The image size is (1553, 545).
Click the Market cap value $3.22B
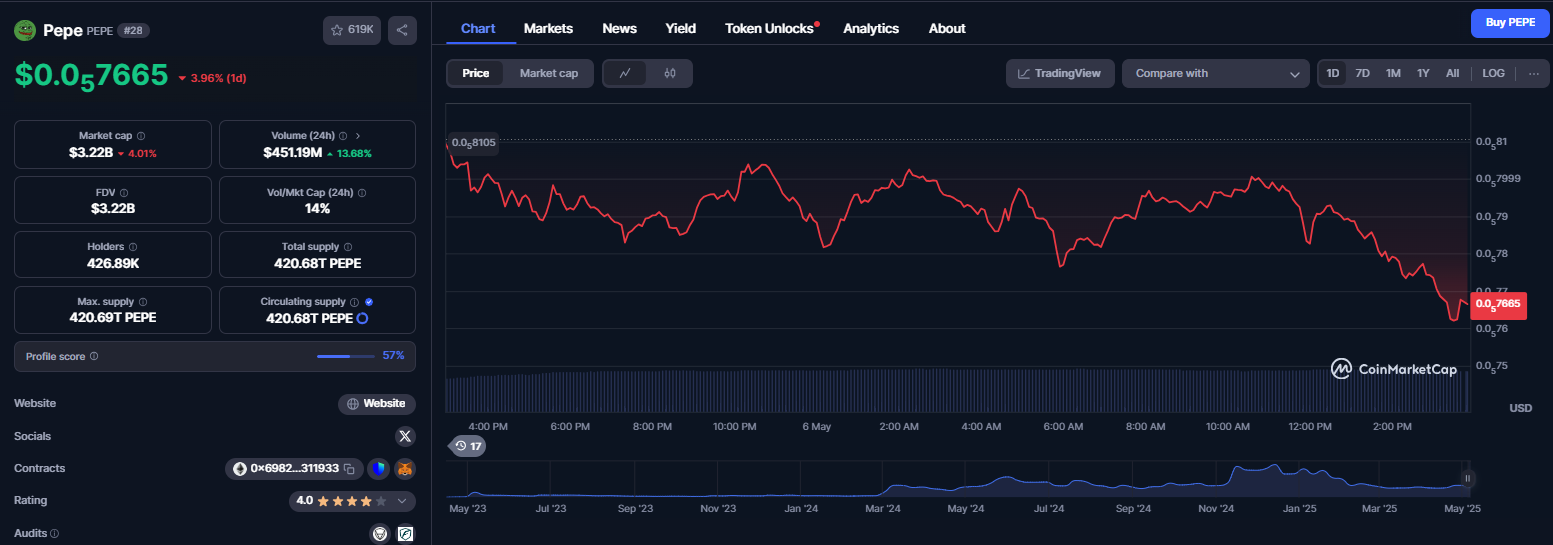[91, 153]
